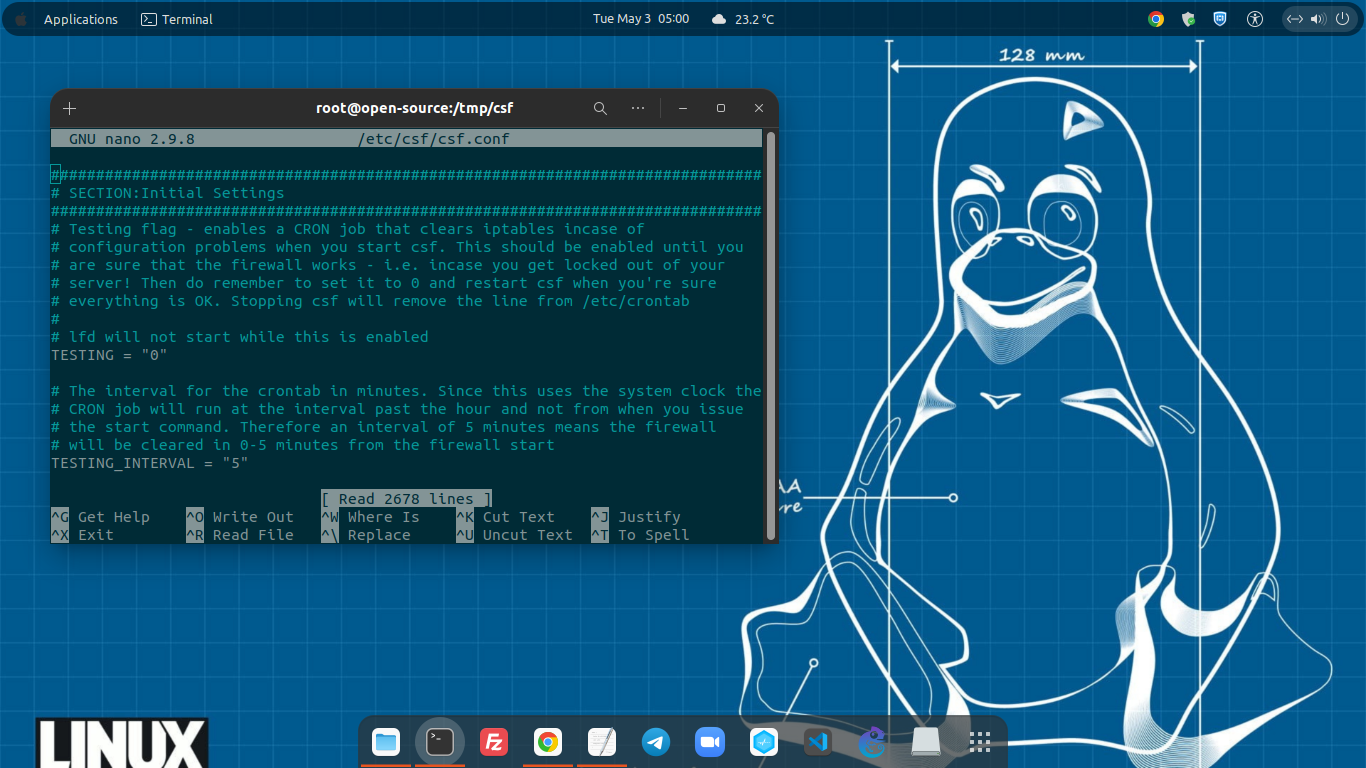Open the clock showing Tue May 3 05:00
1366x768 pixels.
tap(641, 19)
